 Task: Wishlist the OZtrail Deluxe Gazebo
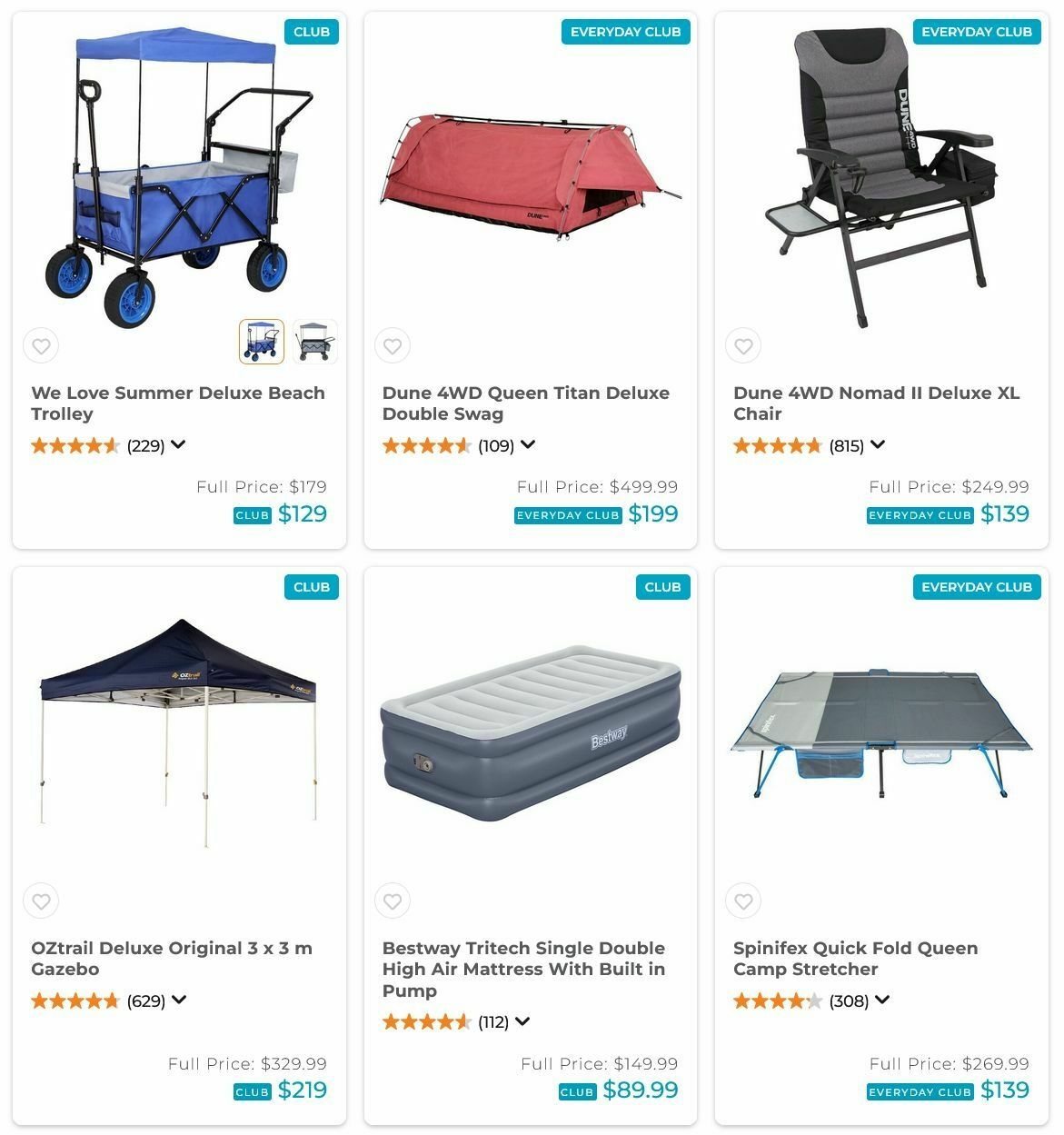(41, 901)
